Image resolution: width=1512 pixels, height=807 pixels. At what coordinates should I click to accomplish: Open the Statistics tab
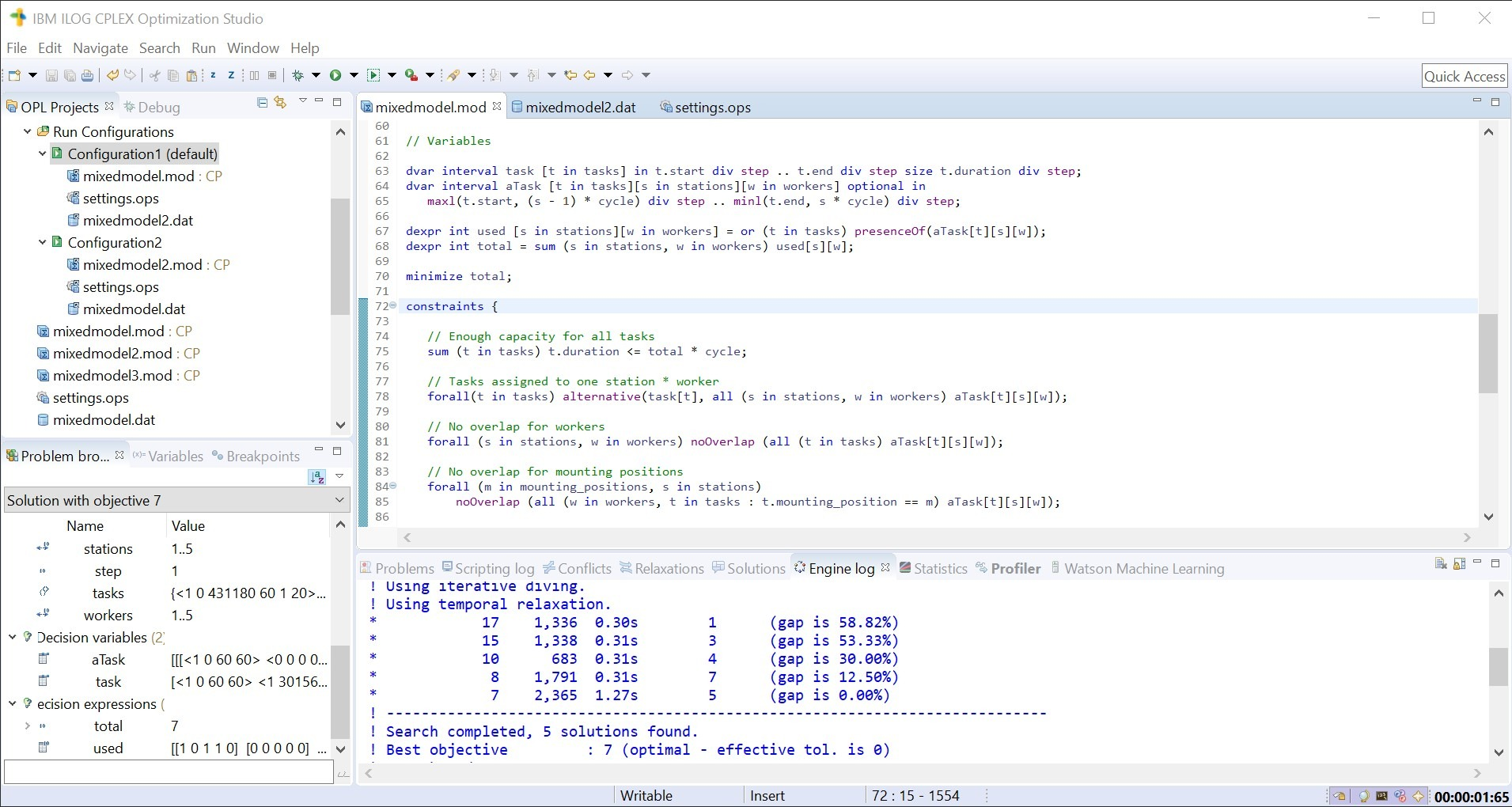[934, 568]
